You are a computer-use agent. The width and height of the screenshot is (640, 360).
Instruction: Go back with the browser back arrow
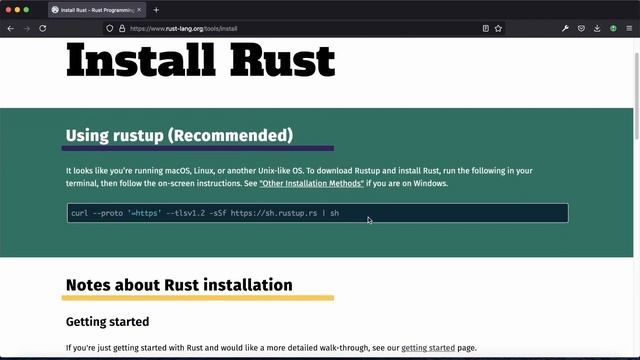tap(11, 29)
